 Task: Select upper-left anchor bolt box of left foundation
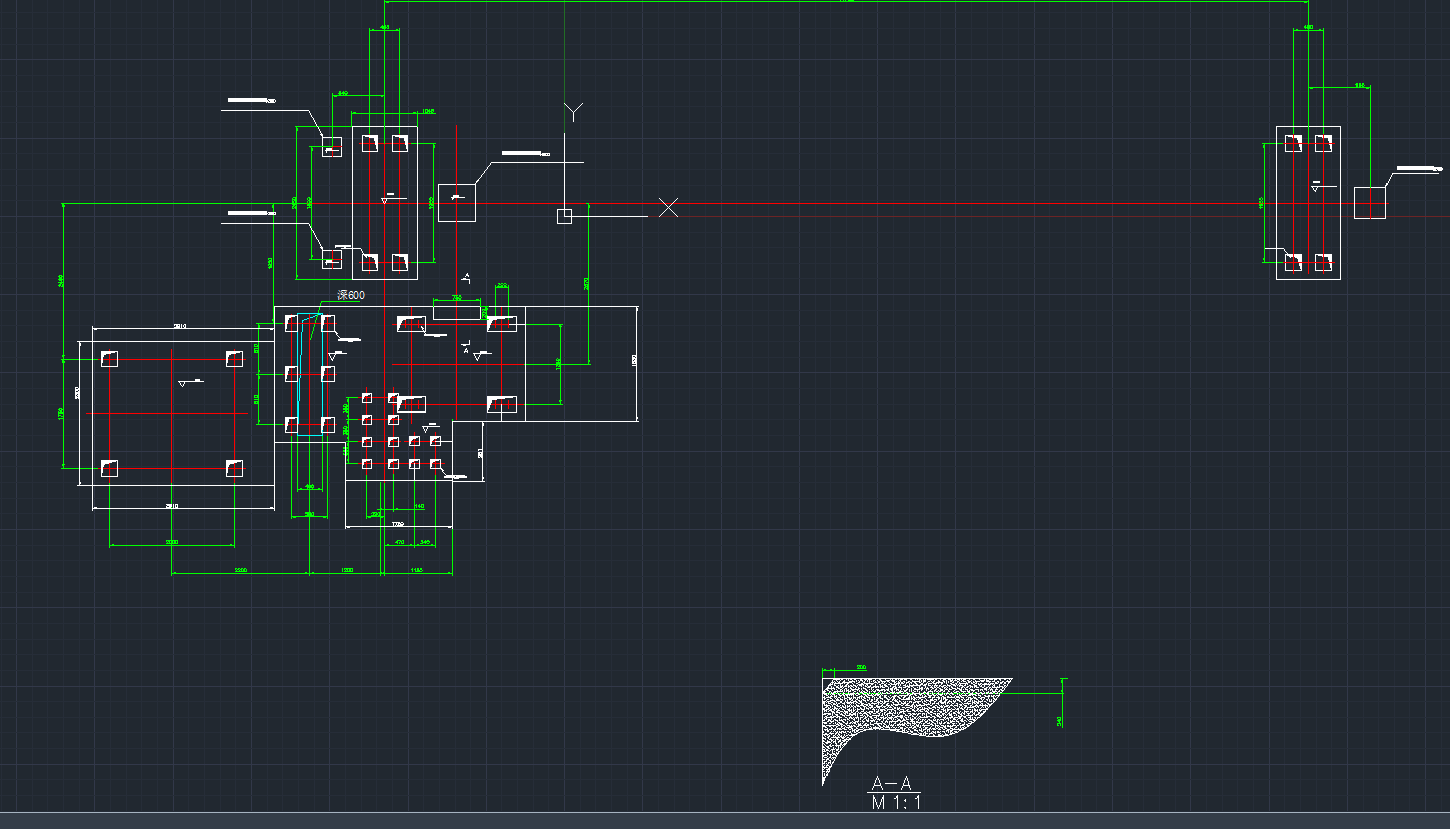coord(109,358)
